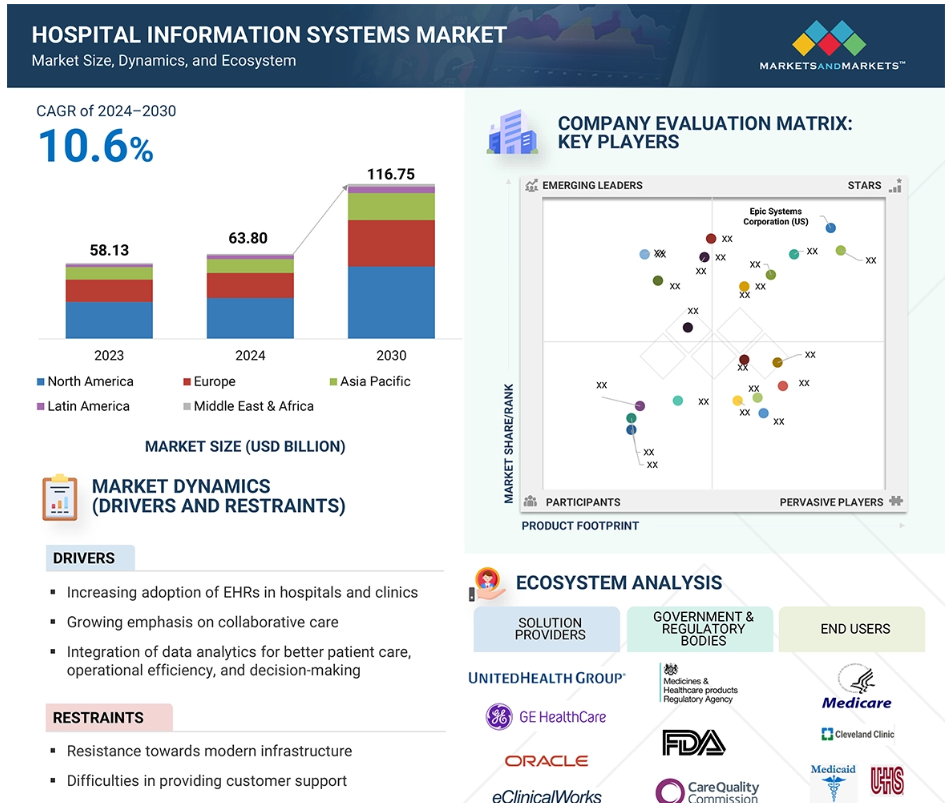Image resolution: width=950 pixels, height=803 pixels.
Task: Click the Medicines & Healthcare products Regulatory Agency logo
Action: tap(699, 684)
